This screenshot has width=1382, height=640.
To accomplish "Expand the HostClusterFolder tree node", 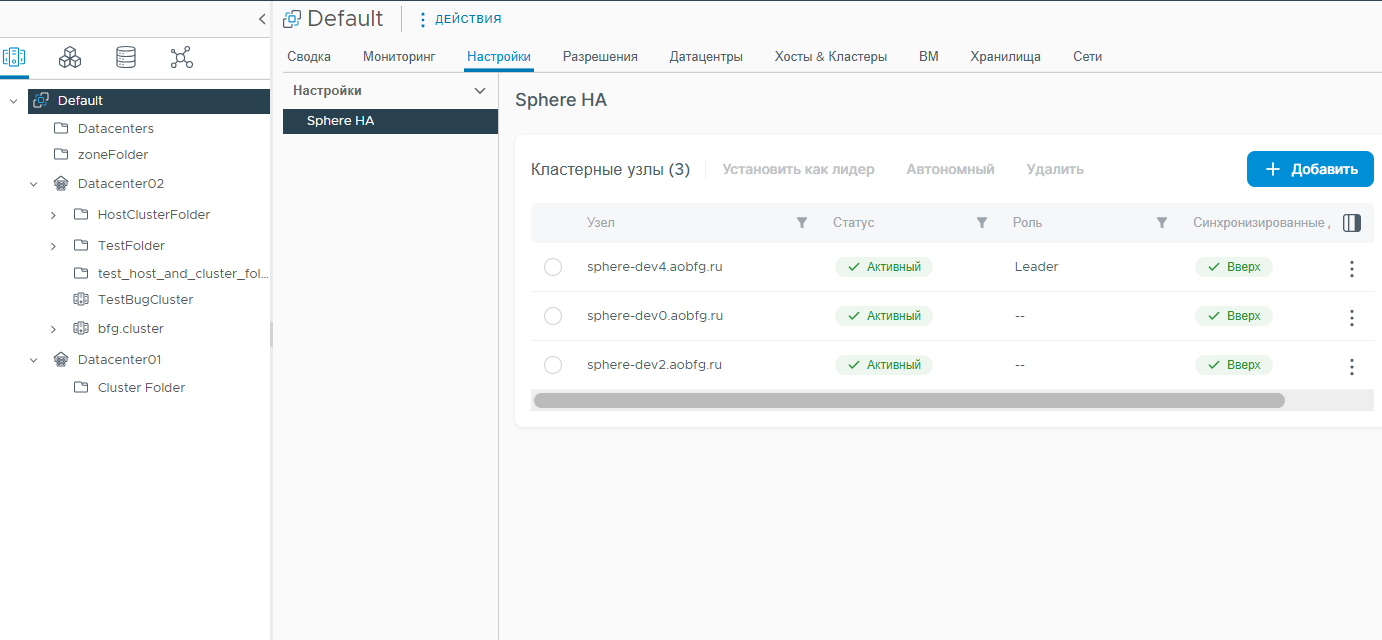I will click(53, 215).
